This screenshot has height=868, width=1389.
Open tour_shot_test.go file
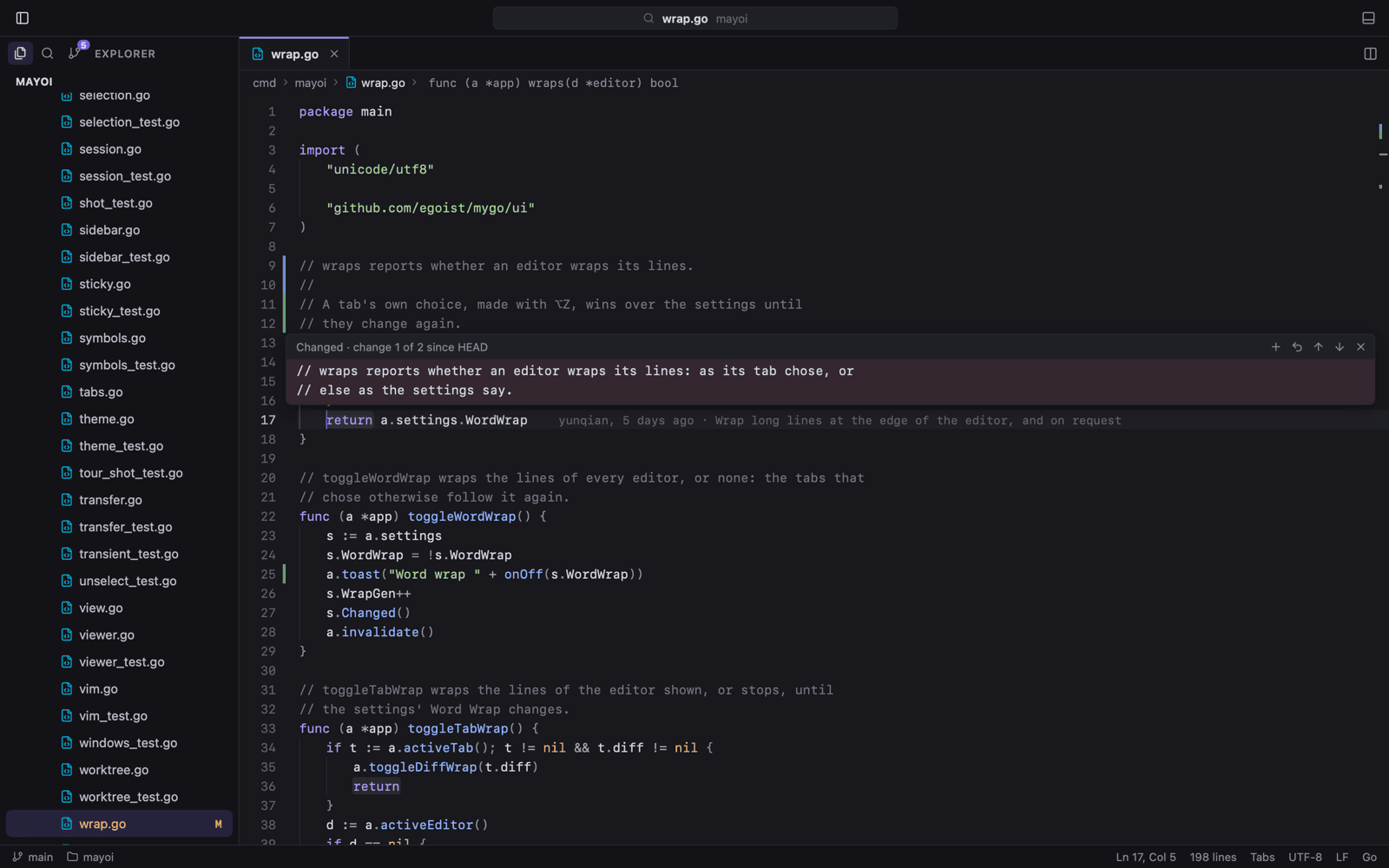pyautogui.click(x=119, y=473)
